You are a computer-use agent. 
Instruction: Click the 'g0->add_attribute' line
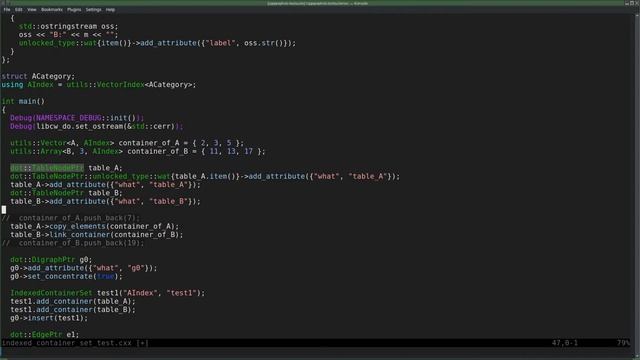84,268
